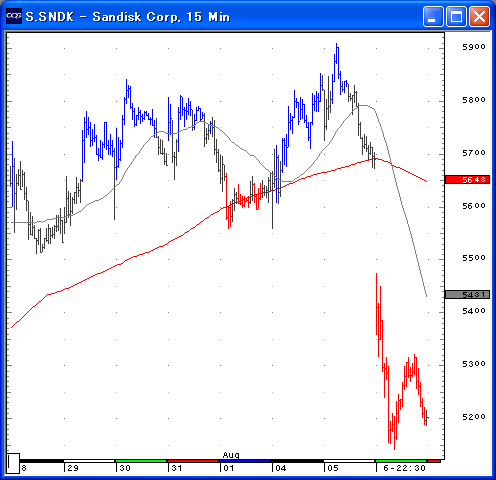This screenshot has width=496, height=480.
Task: Click the green session bar above 30
Action: [x=141, y=461]
